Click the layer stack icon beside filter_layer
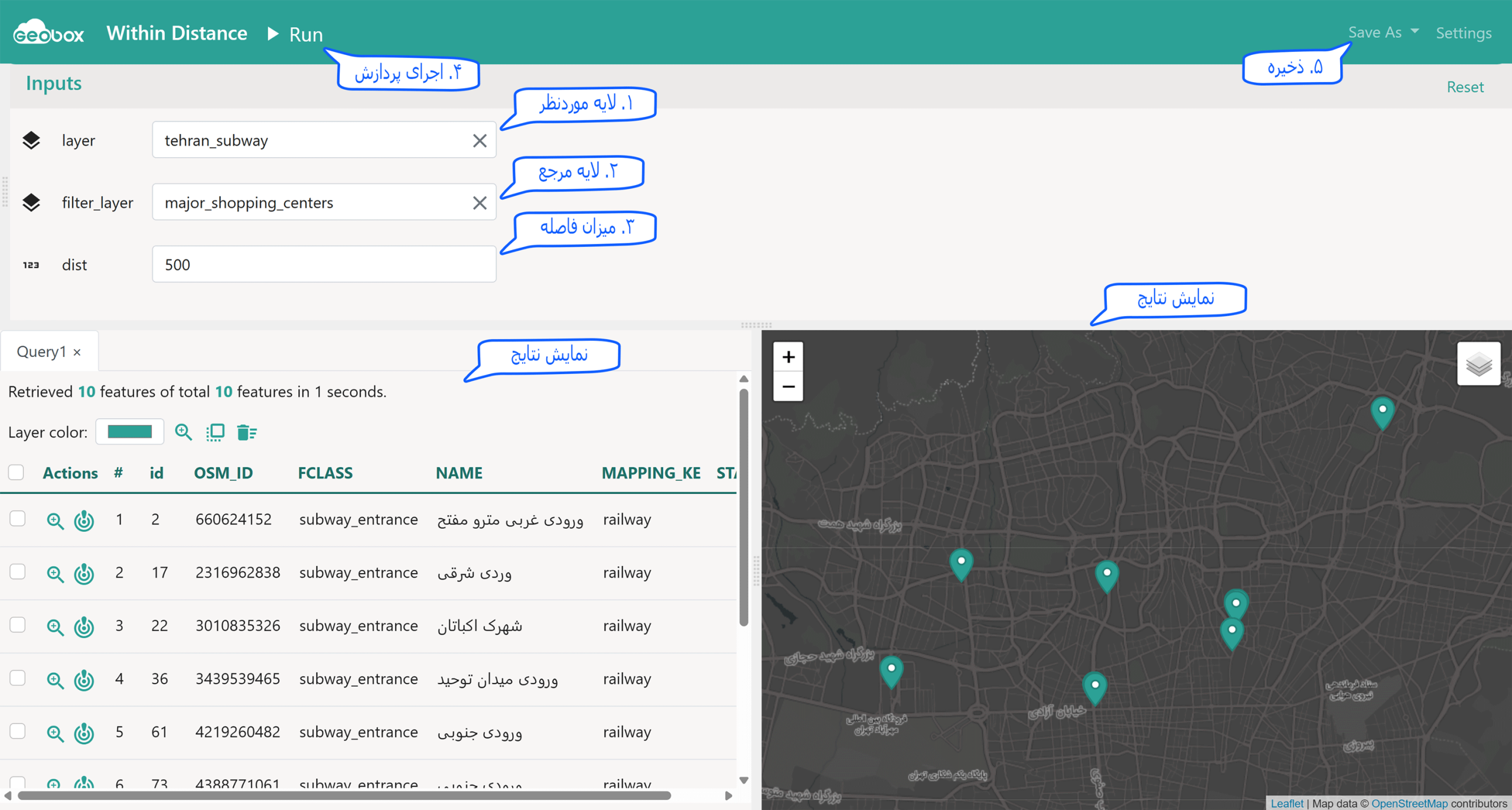This screenshot has width=1512, height=810. tap(31, 203)
